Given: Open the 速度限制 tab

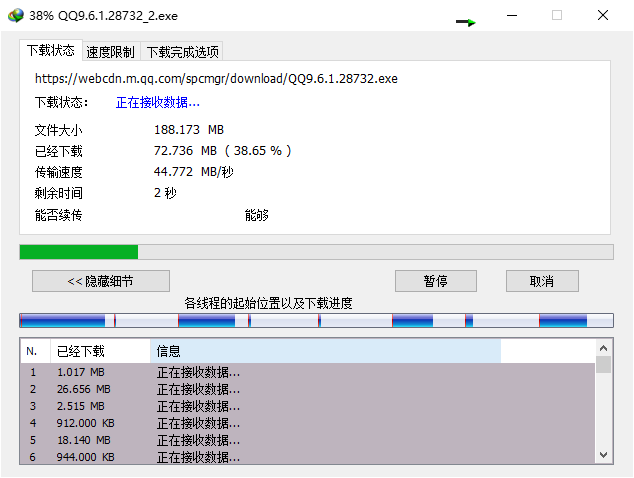Looking at the screenshot, I should [x=111, y=52].
